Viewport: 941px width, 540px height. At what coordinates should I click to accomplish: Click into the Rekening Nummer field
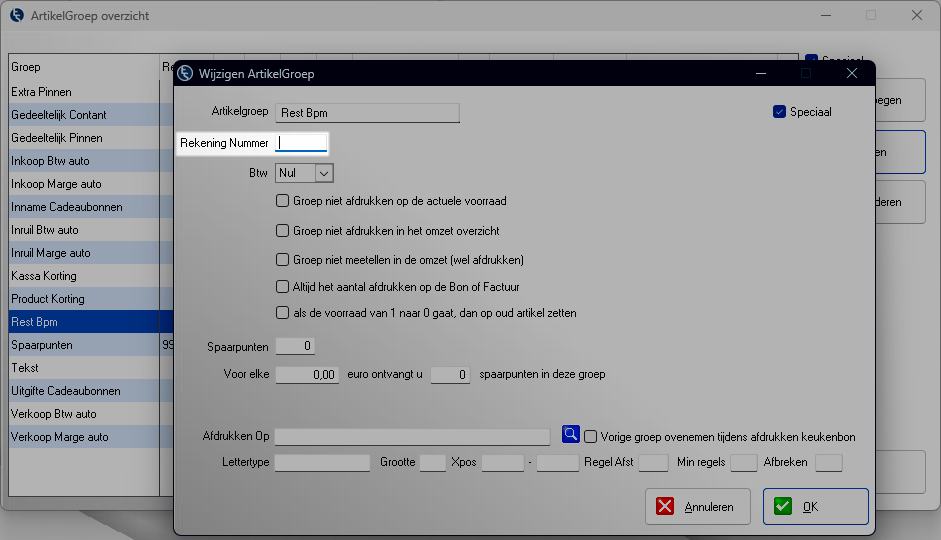[x=301, y=143]
